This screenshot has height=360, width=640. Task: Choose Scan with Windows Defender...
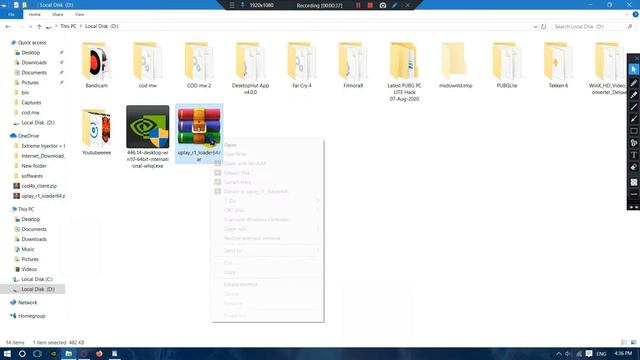click(x=268, y=220)
